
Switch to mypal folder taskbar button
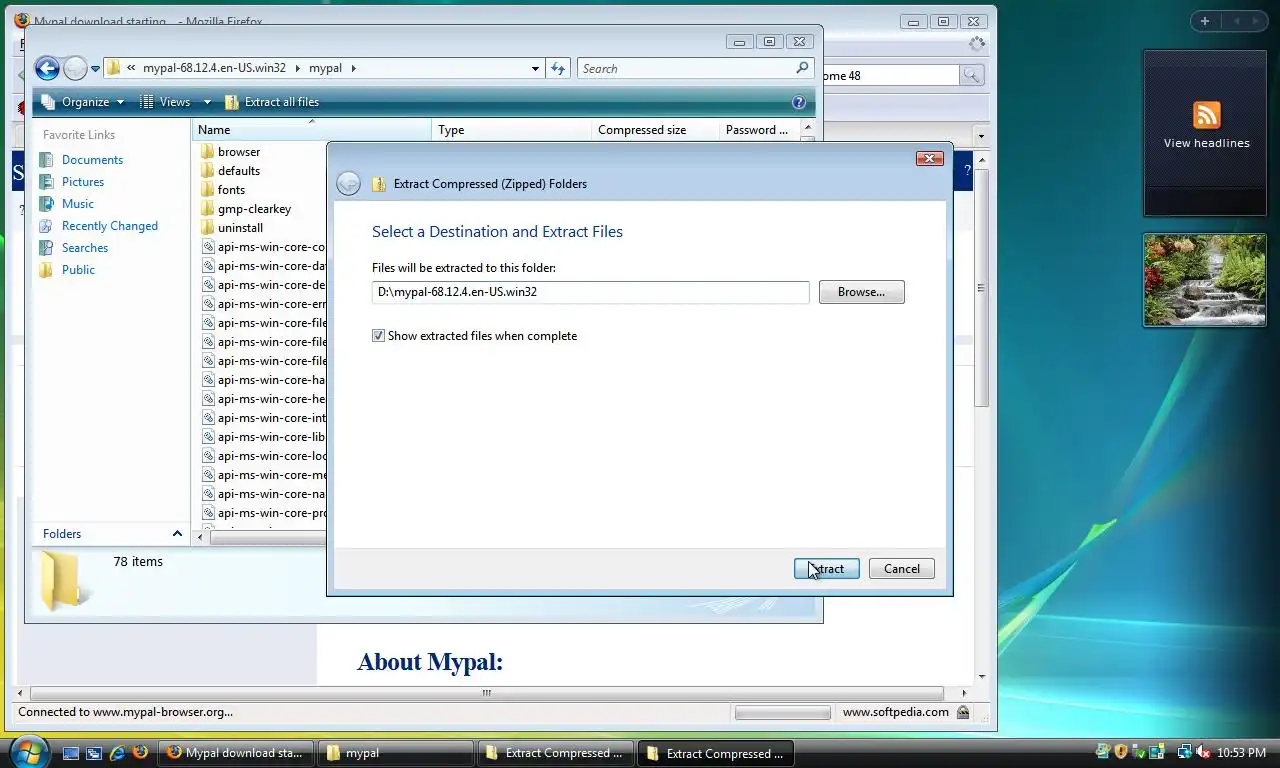395,753
